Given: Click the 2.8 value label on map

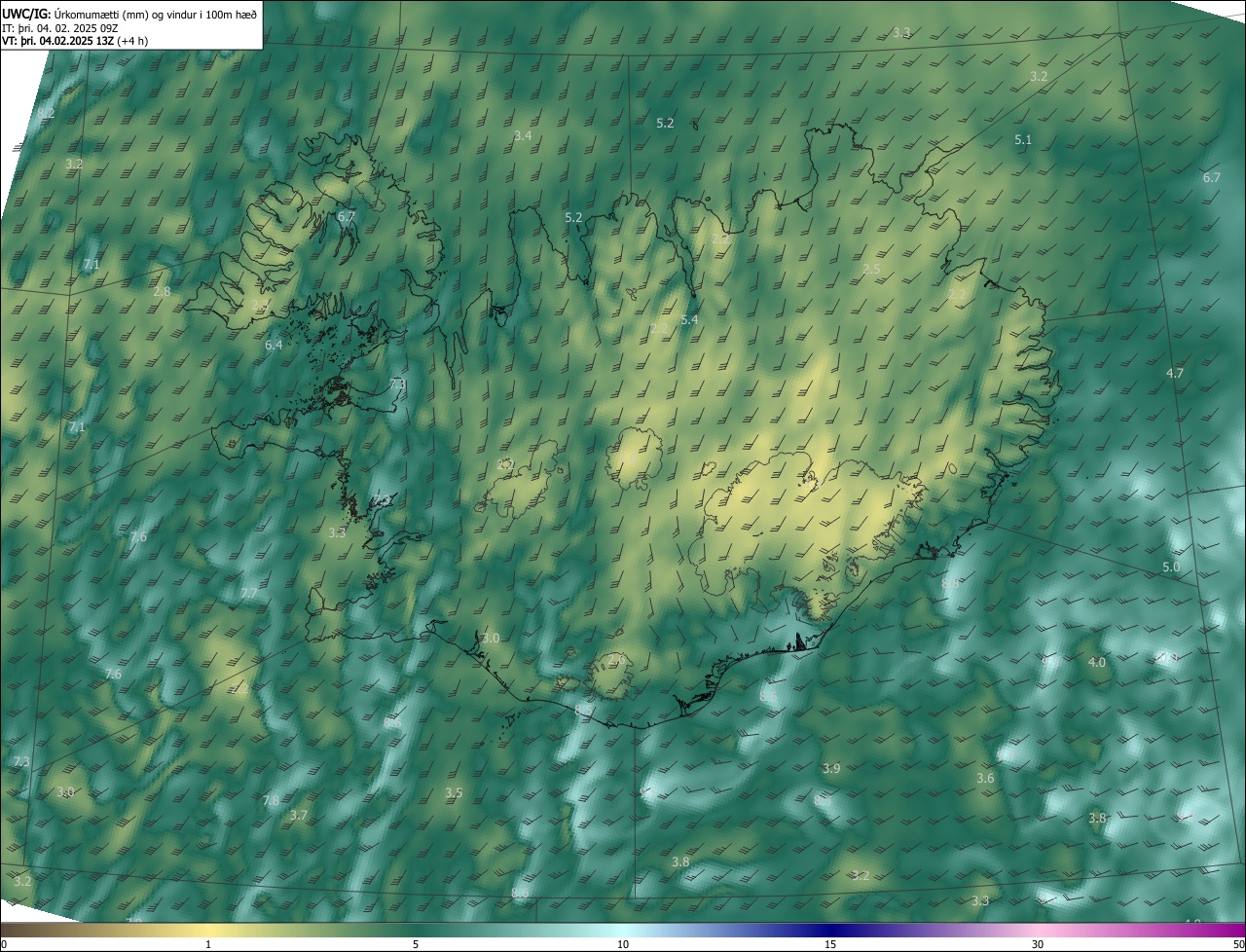Looking at the screenshot, I should (163, 292).
